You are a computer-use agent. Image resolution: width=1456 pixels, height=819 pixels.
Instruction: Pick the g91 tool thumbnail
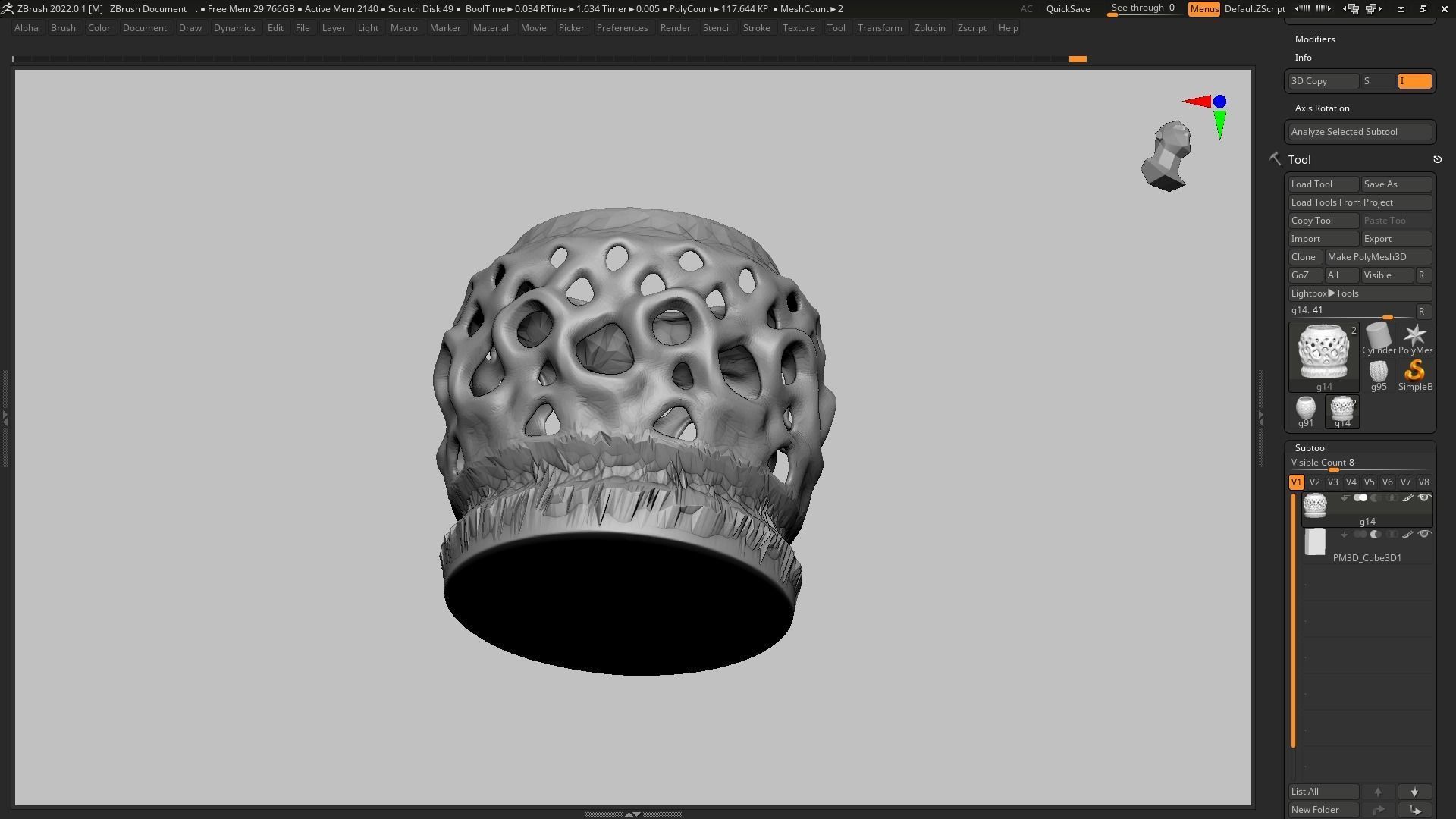click(x=1305, y=411)
